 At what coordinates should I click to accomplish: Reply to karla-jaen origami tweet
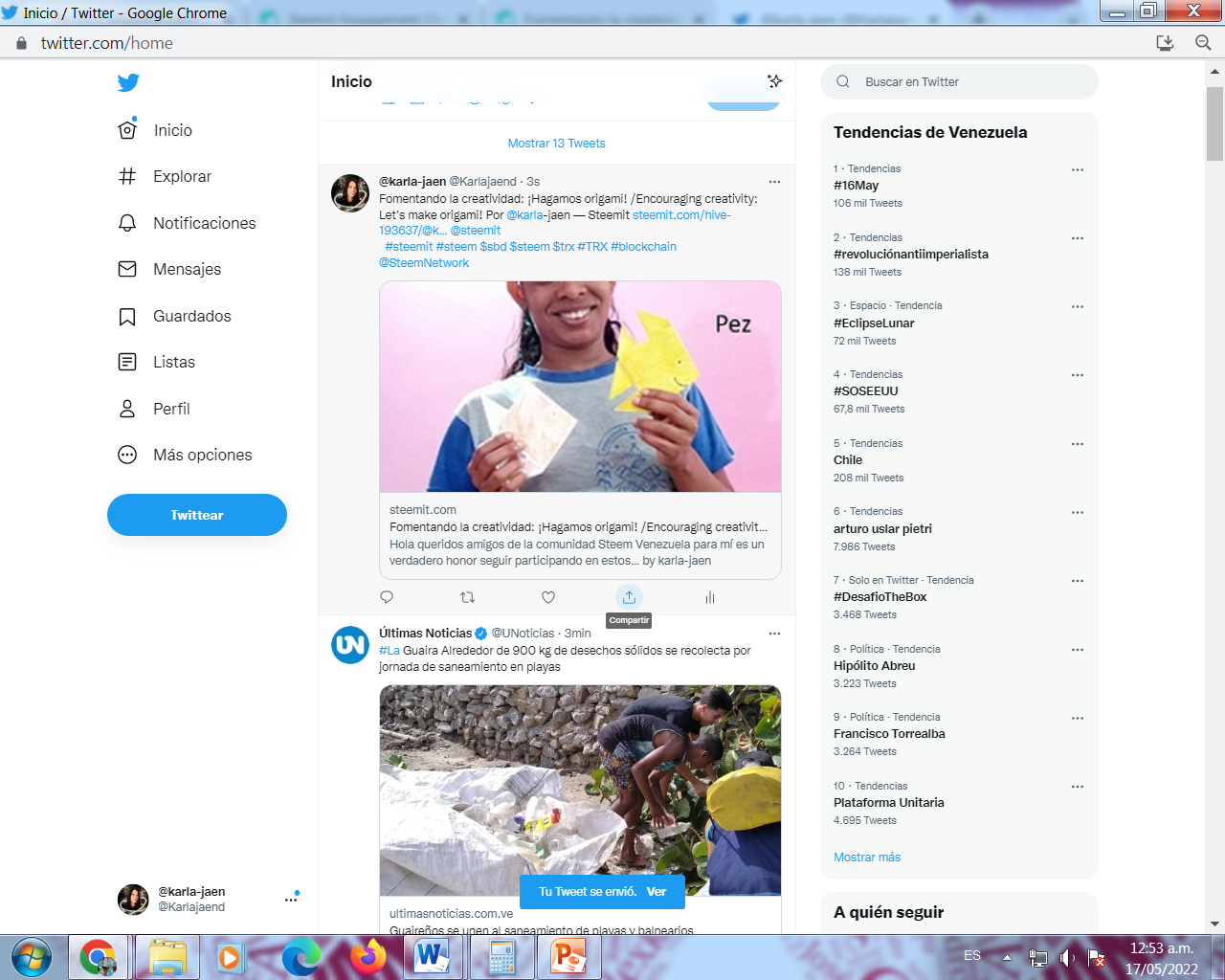click(x=387, y=597)
